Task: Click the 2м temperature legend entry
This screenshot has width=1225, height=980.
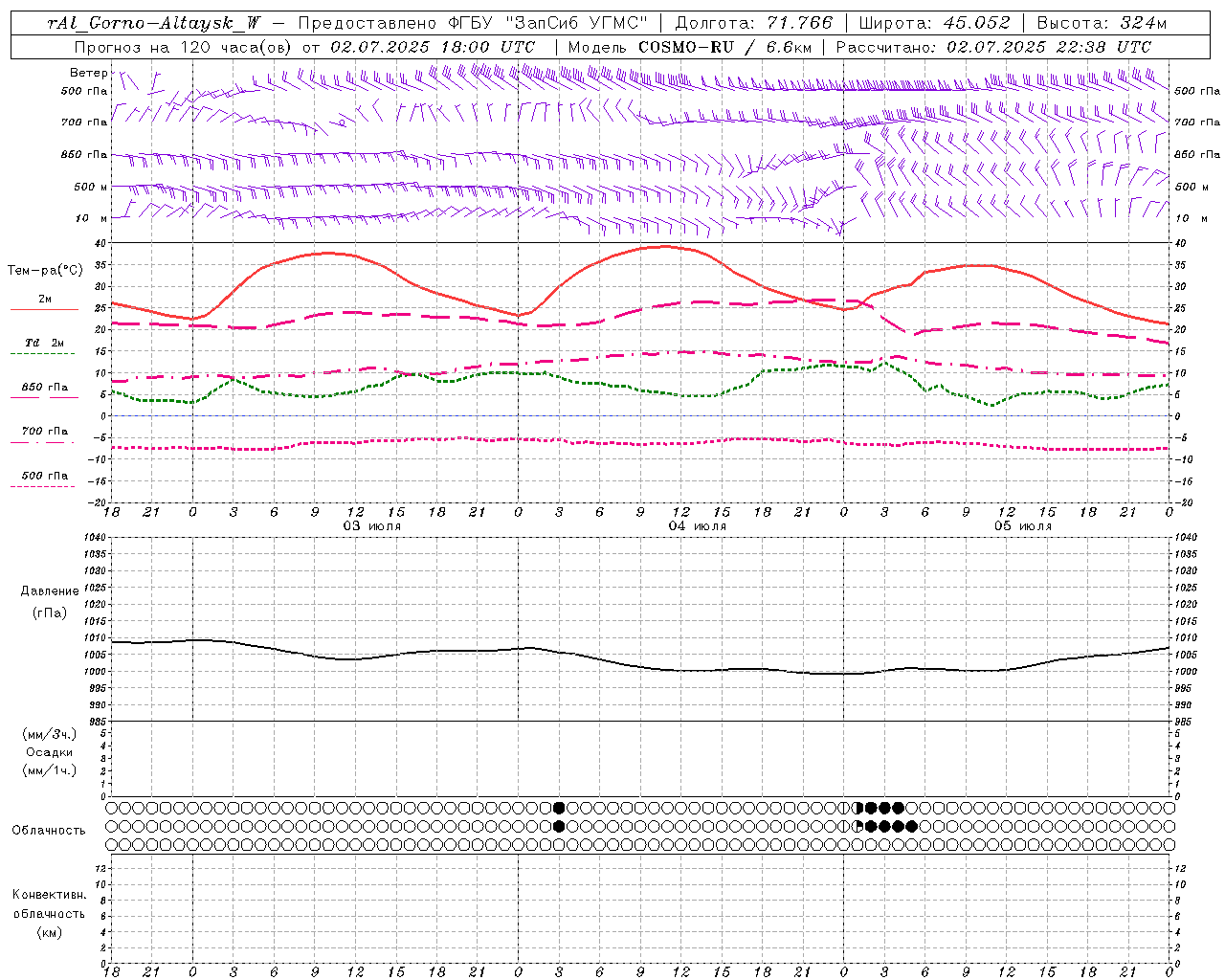Action: (x=45, y=299)
